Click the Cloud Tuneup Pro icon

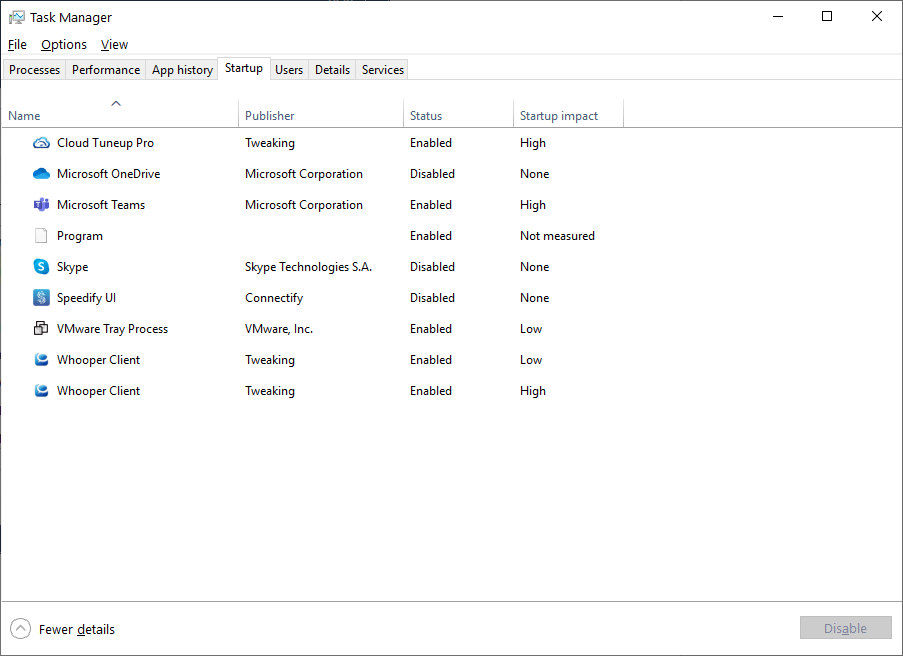41,142
